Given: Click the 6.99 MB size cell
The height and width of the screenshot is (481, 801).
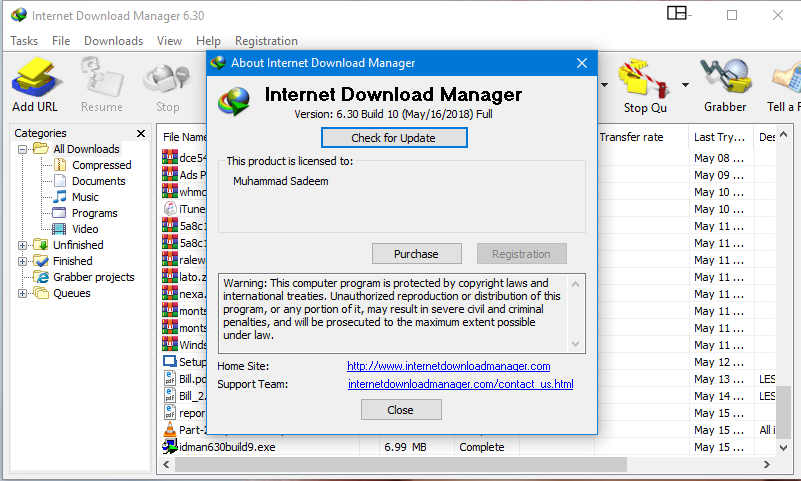Looking at the screenshot, I should (405, 447).
